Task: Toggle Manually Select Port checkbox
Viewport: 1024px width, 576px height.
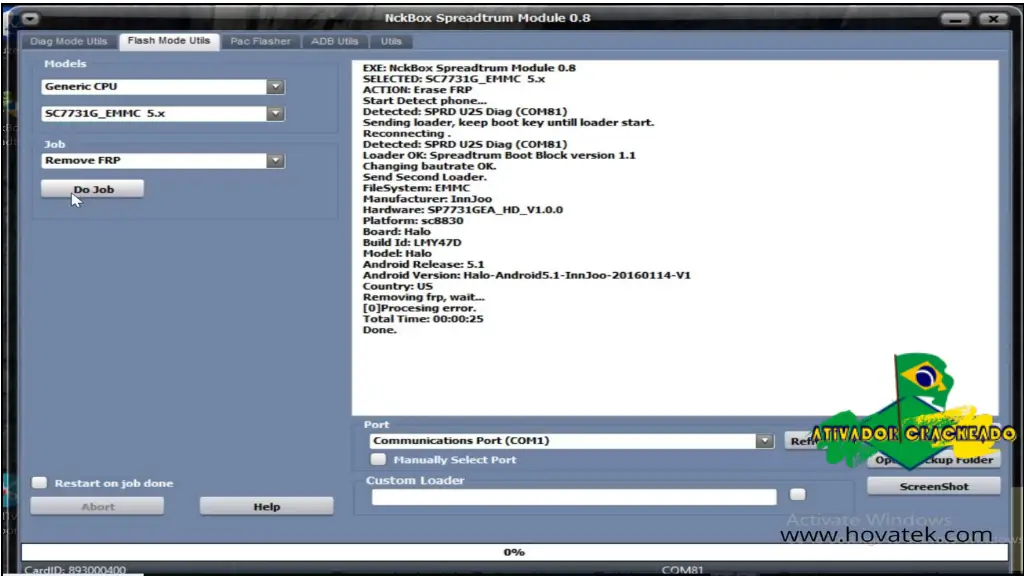Action: pos(378,459)
